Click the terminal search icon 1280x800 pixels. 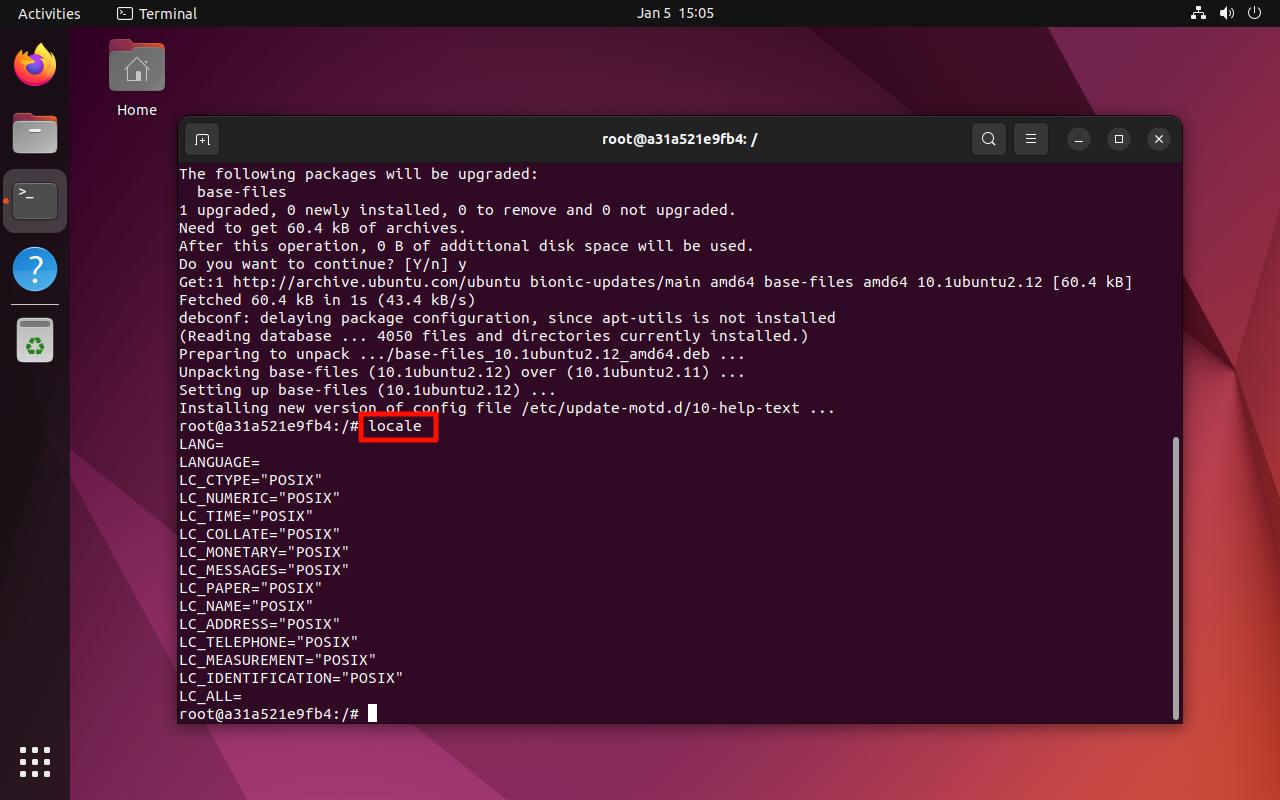pyautogui.click(x=988, y=139)
